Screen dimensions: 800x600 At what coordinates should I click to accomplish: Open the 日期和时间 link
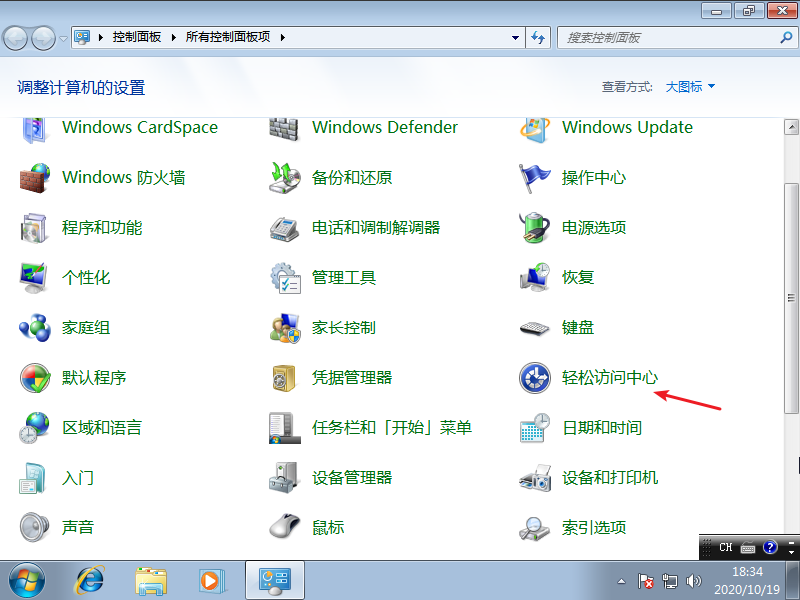coord(602,428)
